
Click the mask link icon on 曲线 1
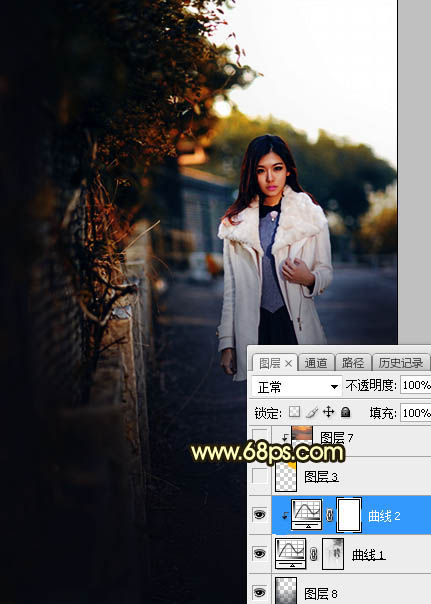[x=314, y=554]
